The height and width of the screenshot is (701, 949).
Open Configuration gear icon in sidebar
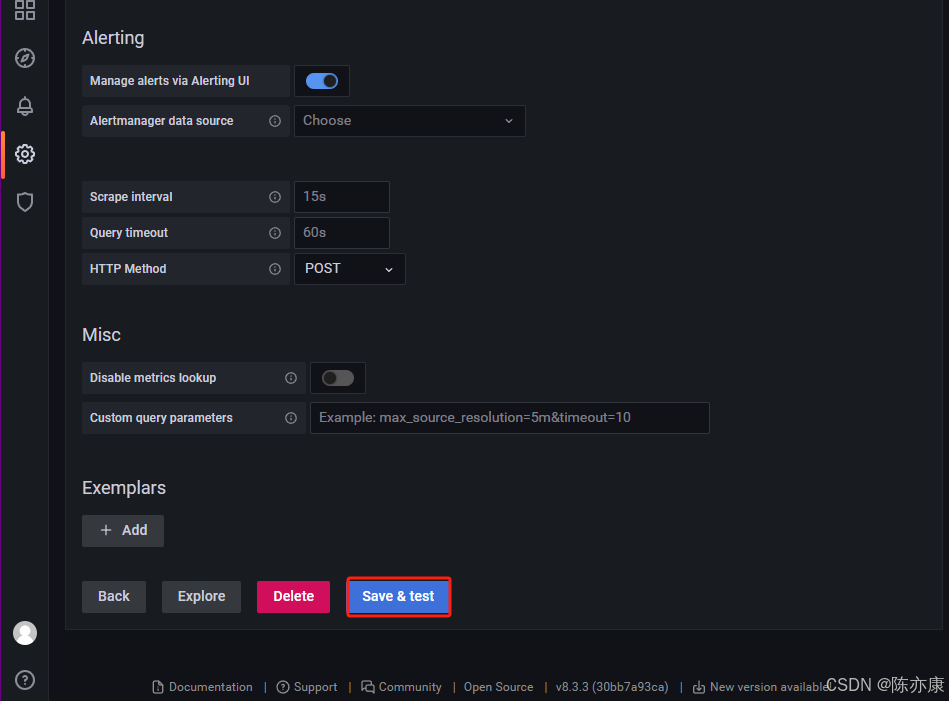point(25,154)
